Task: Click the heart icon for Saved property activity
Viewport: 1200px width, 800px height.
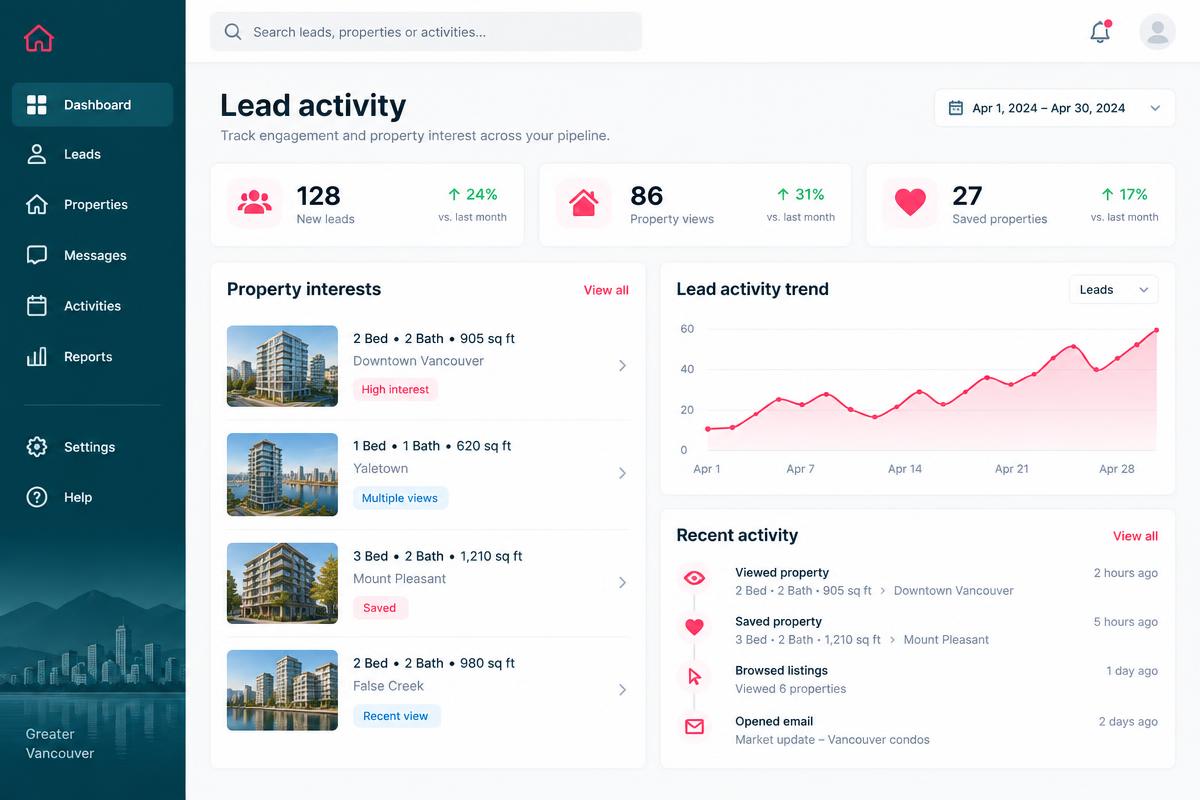Action: pos(694,627)
